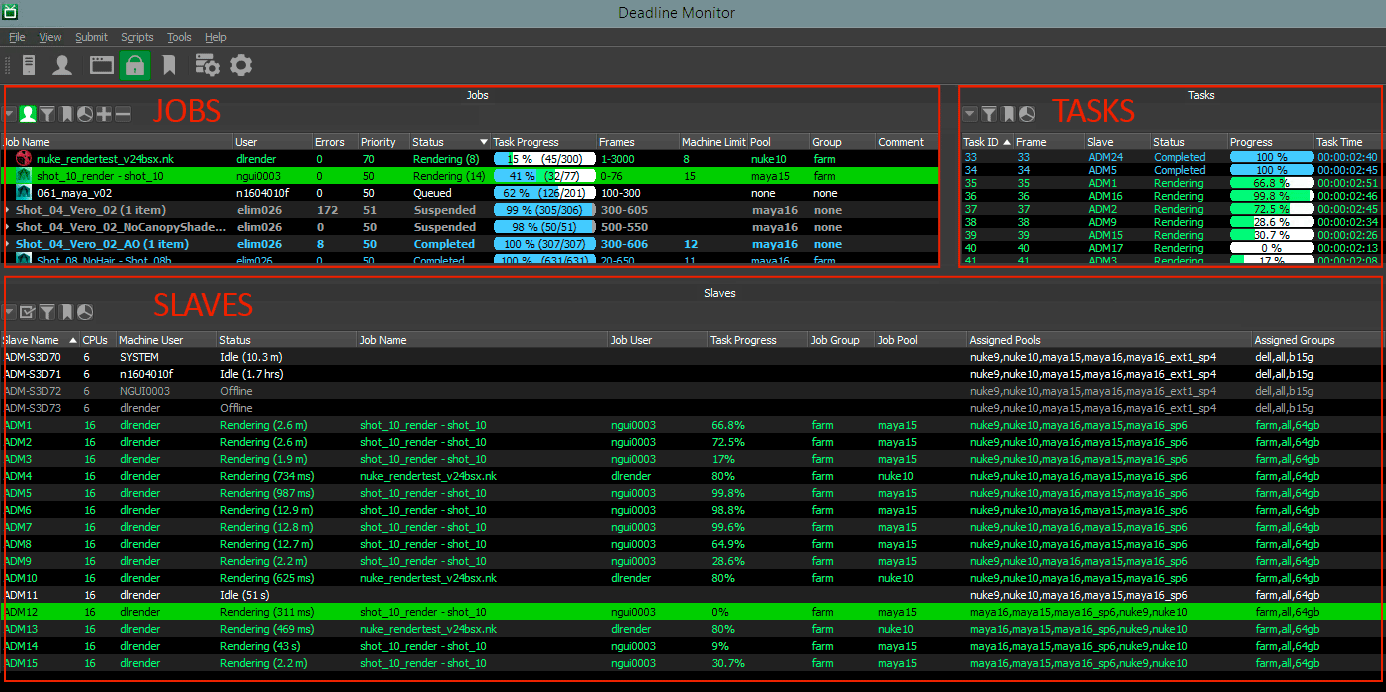Click the pie chart icon in the Tasks panel
The image size is (1386, 692).
1027,113
